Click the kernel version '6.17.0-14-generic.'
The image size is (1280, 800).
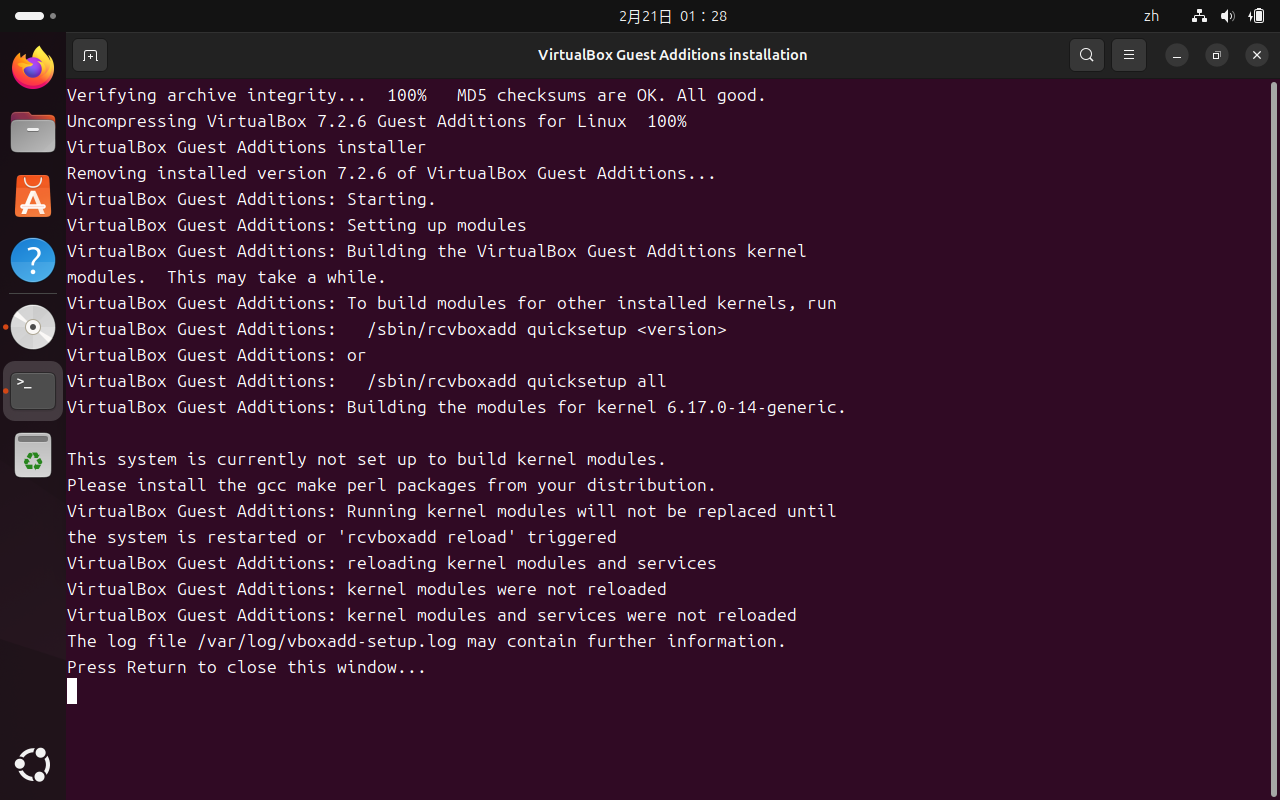[x=757, y=408]
